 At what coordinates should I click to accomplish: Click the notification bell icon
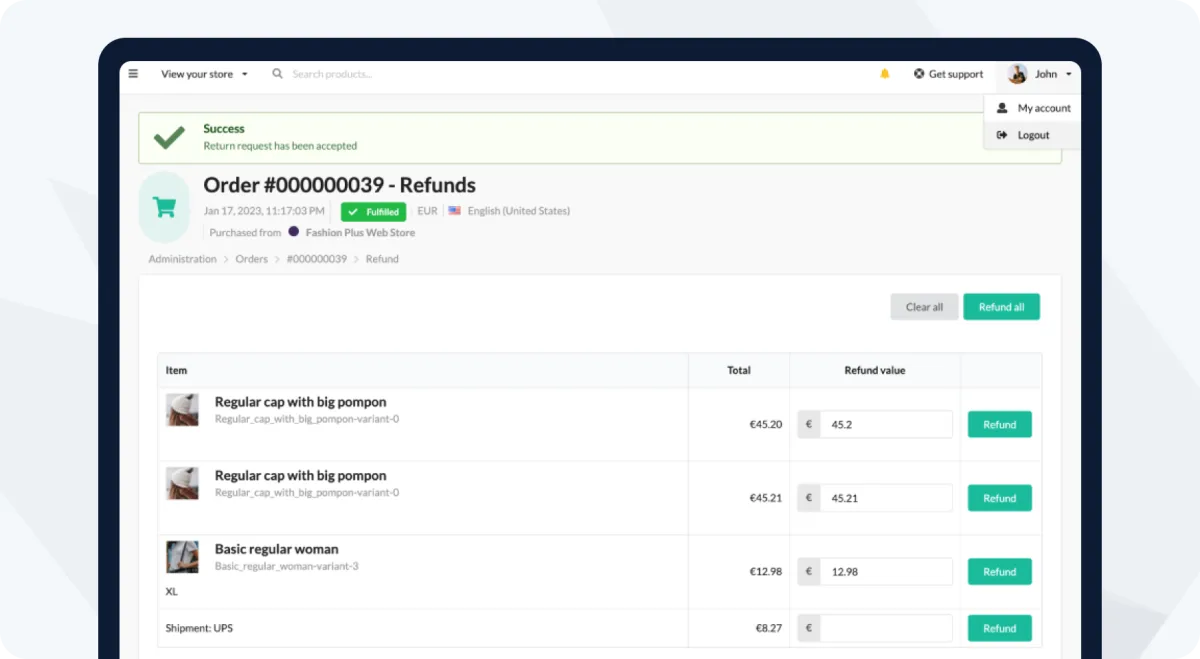[x=884, y=74]
